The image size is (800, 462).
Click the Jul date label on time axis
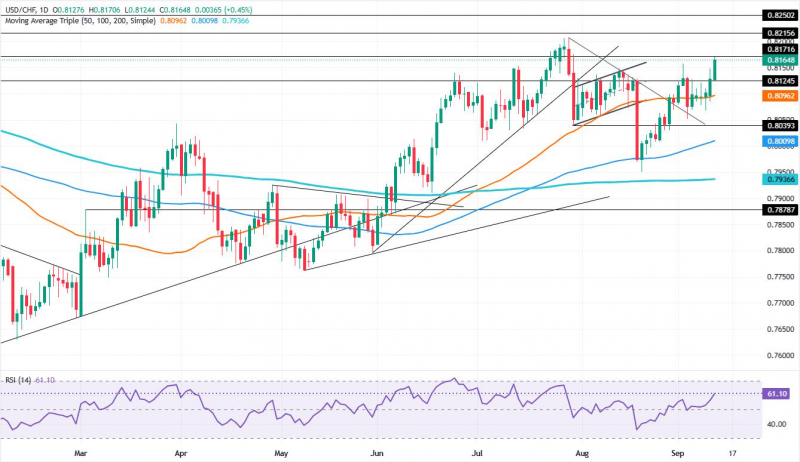tap(478, 453)
